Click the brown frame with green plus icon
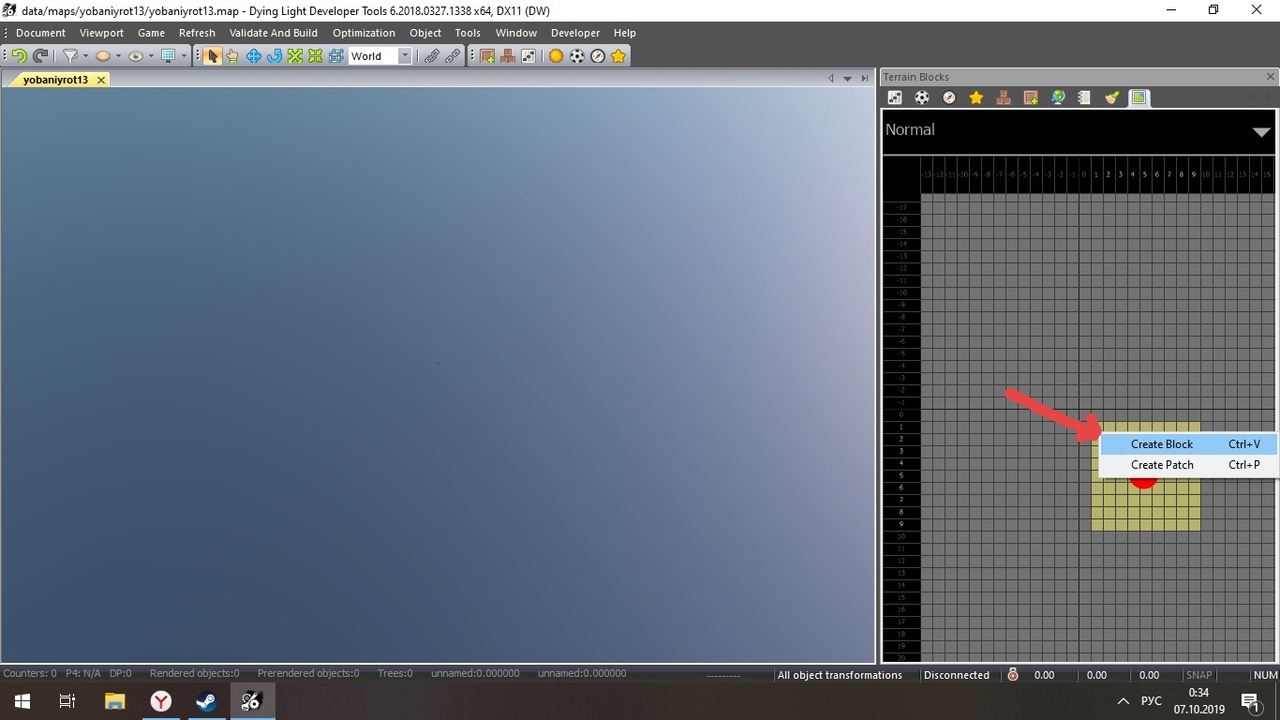 488,57
